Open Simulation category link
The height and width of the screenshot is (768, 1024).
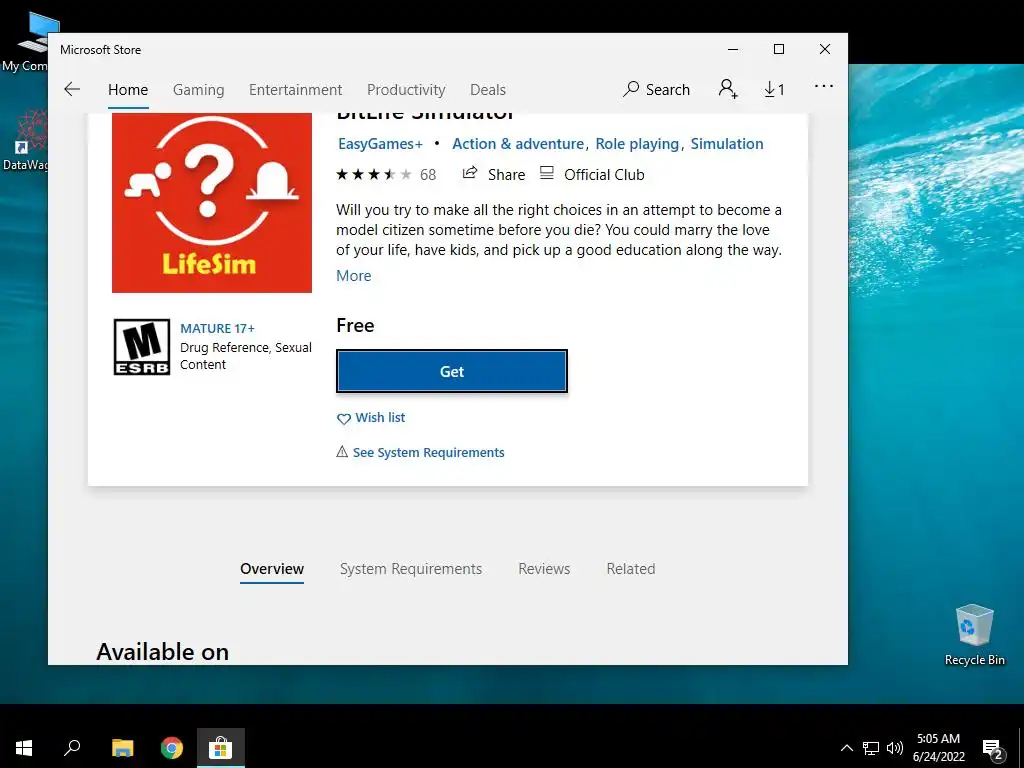tap(727, 144)
